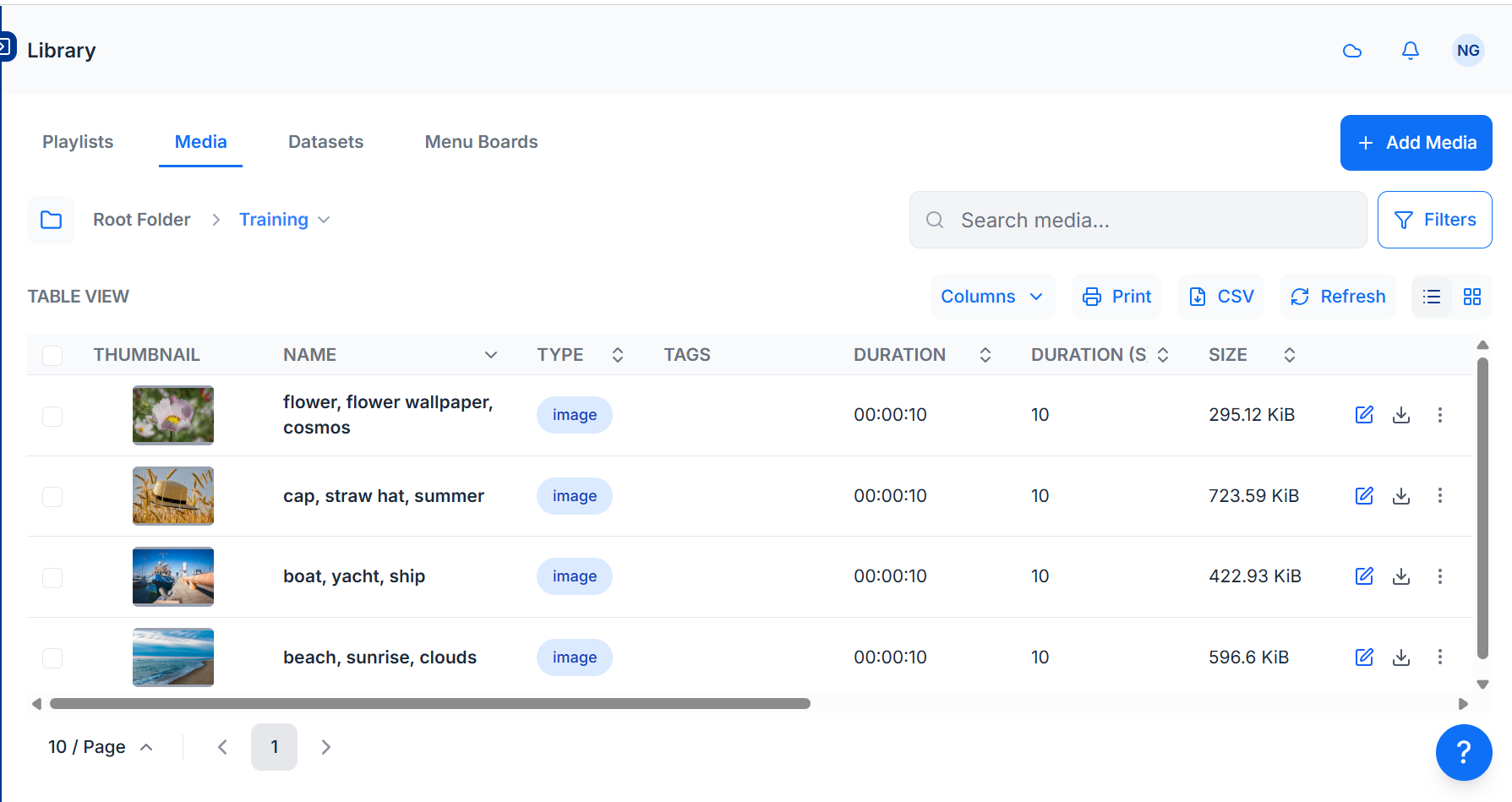Edit the flower, cosmos media item

[x=1364, y=415]
